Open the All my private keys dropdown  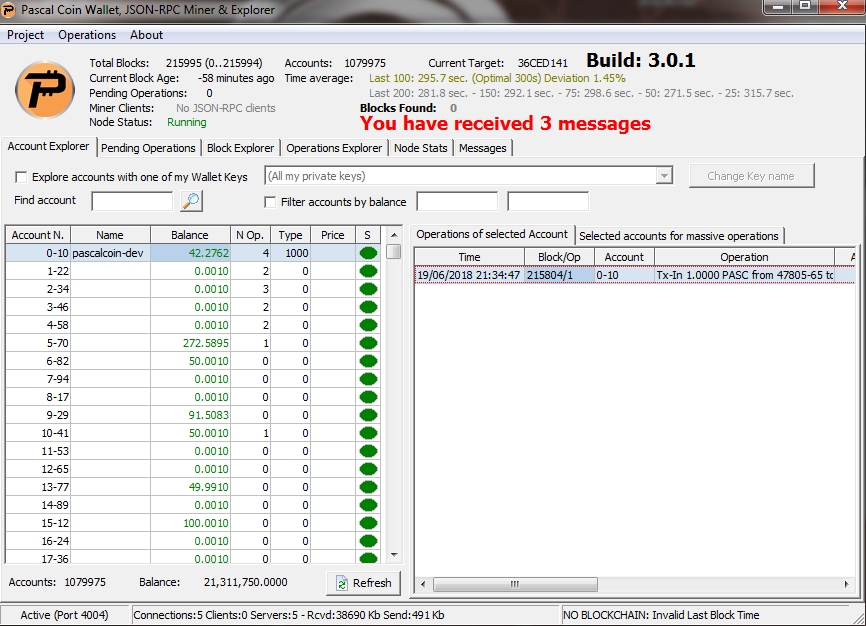664,176
